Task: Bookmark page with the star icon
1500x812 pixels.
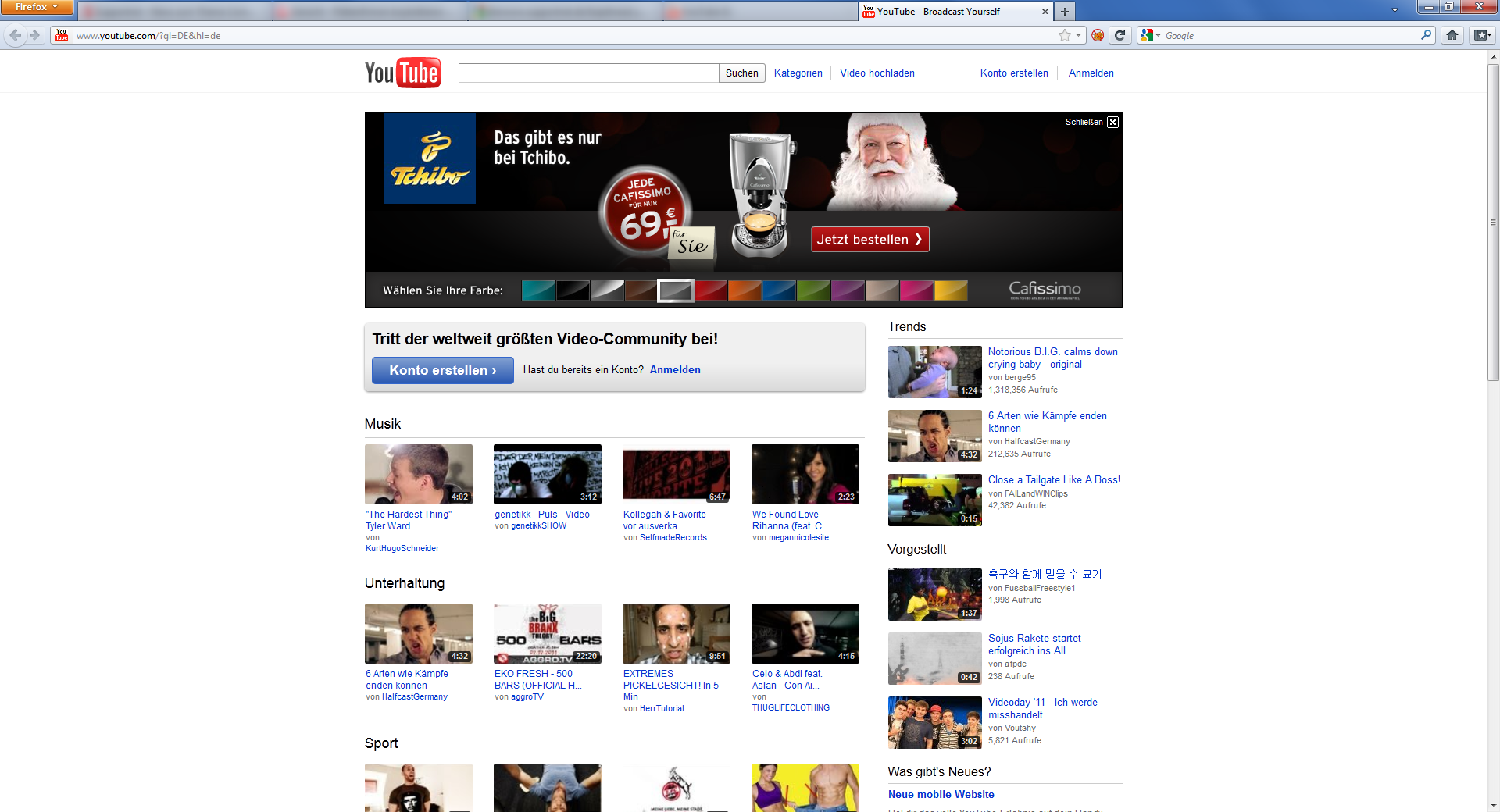Action: point(1064,35)
